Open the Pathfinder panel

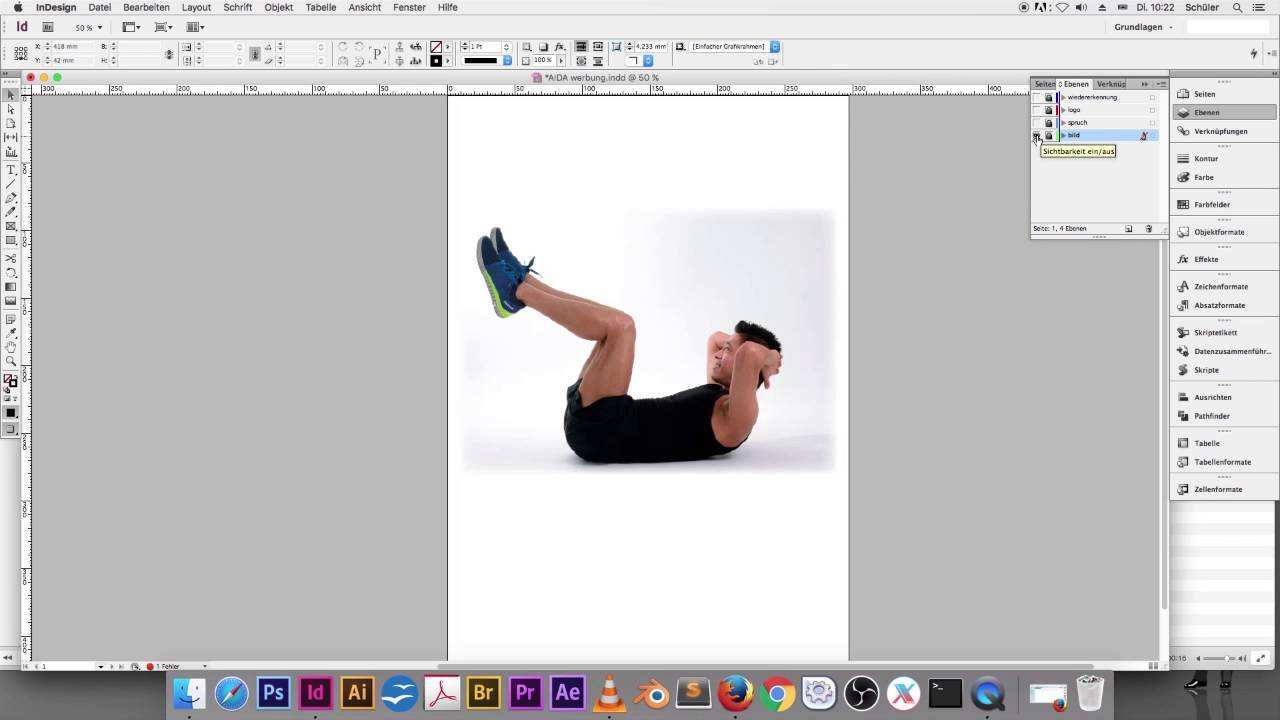(x=1211, y=416)
